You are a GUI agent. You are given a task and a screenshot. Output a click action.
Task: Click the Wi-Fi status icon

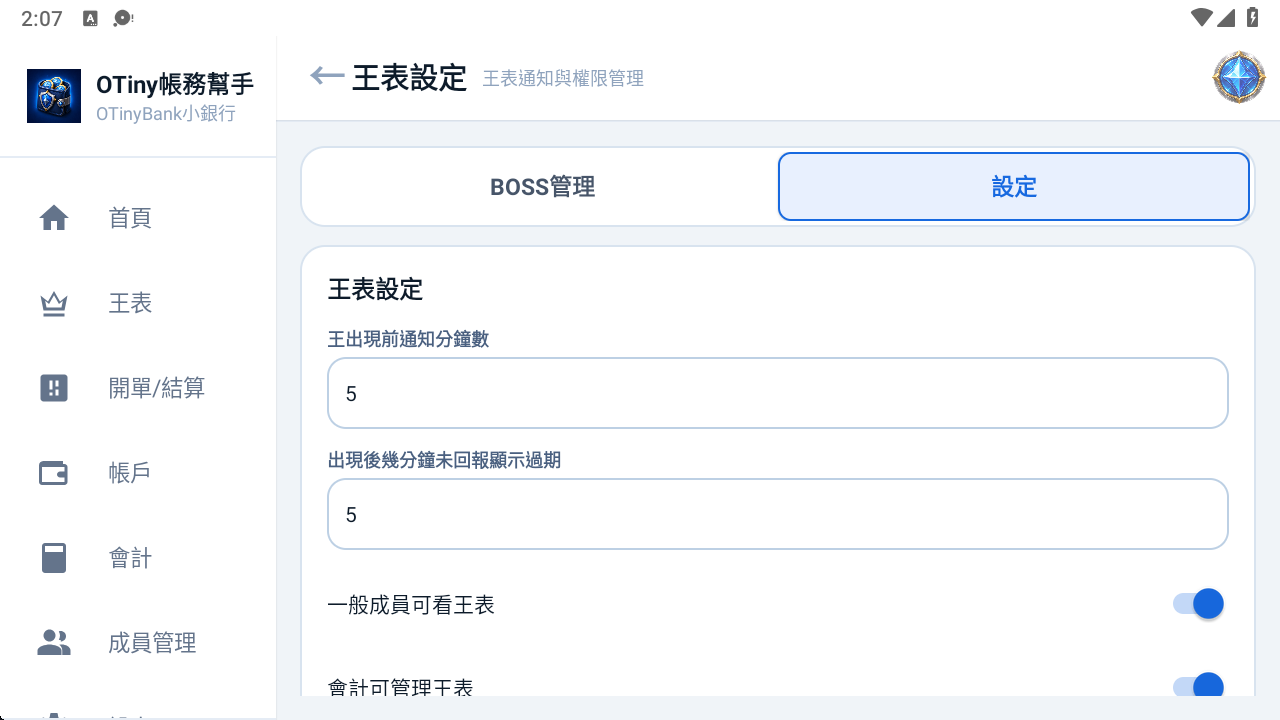tap(1202, 17)
